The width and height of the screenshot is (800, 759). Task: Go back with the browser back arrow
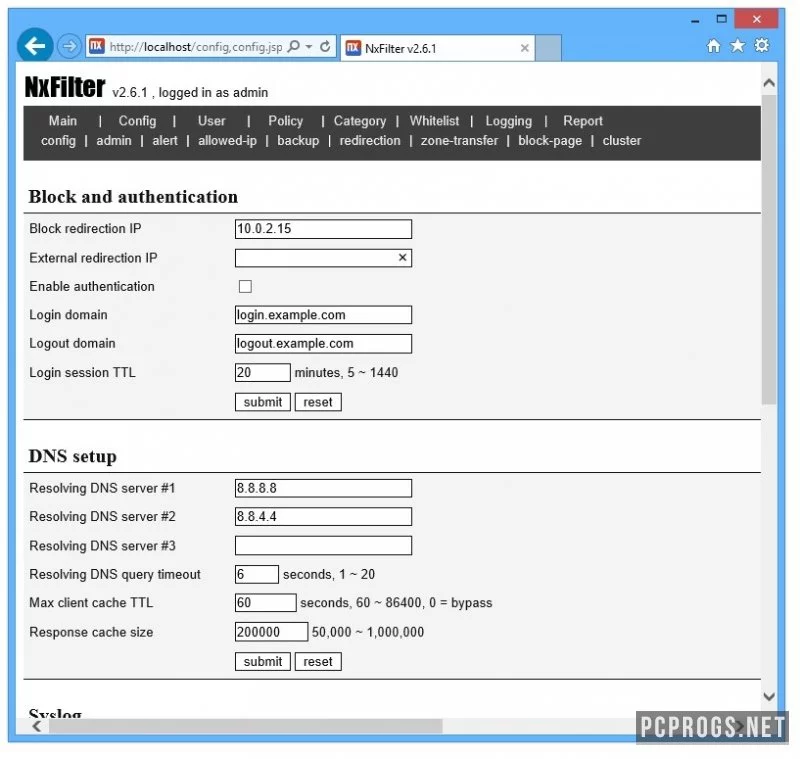point(35,46)
